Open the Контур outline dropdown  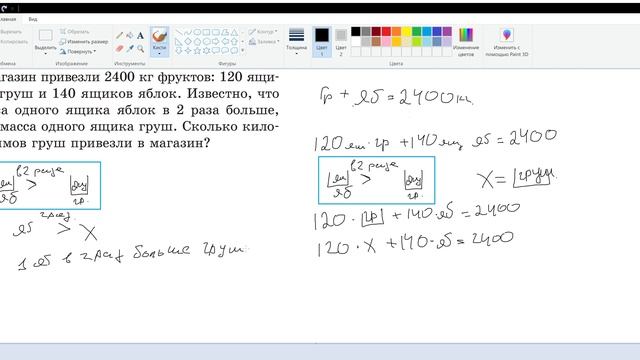tap(262, 31)
